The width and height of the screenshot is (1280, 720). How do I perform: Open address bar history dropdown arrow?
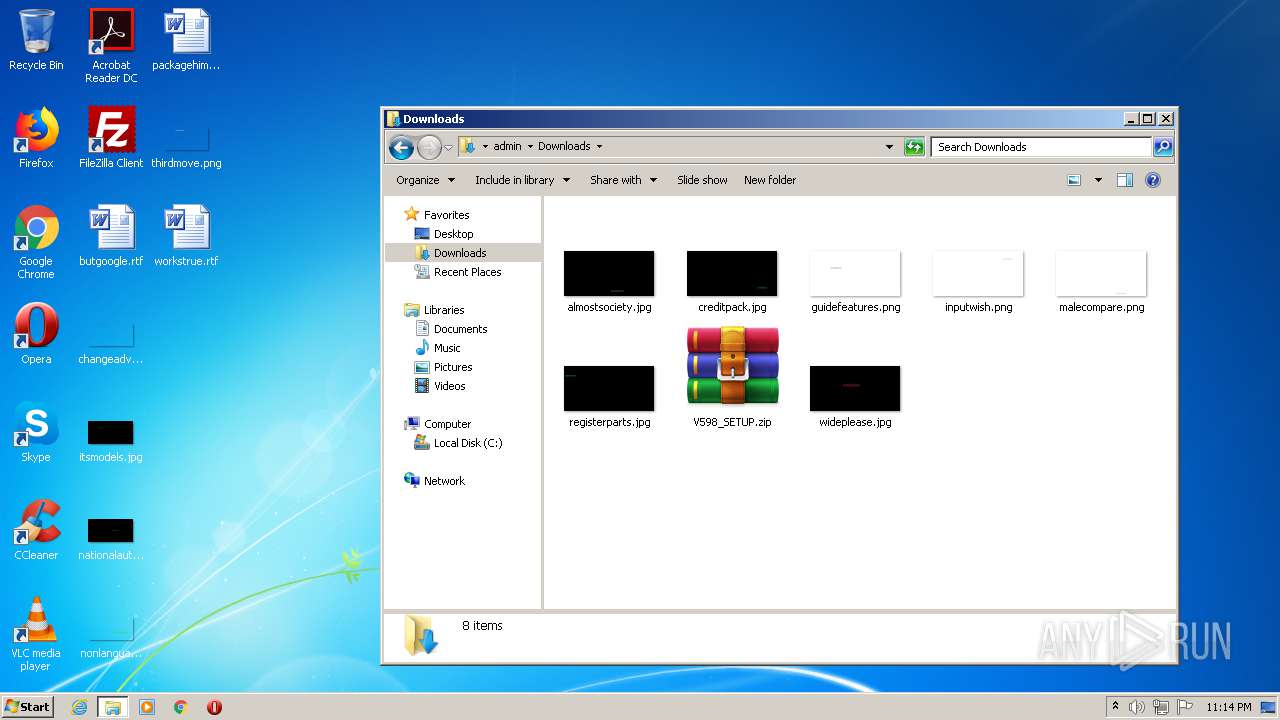889,147
